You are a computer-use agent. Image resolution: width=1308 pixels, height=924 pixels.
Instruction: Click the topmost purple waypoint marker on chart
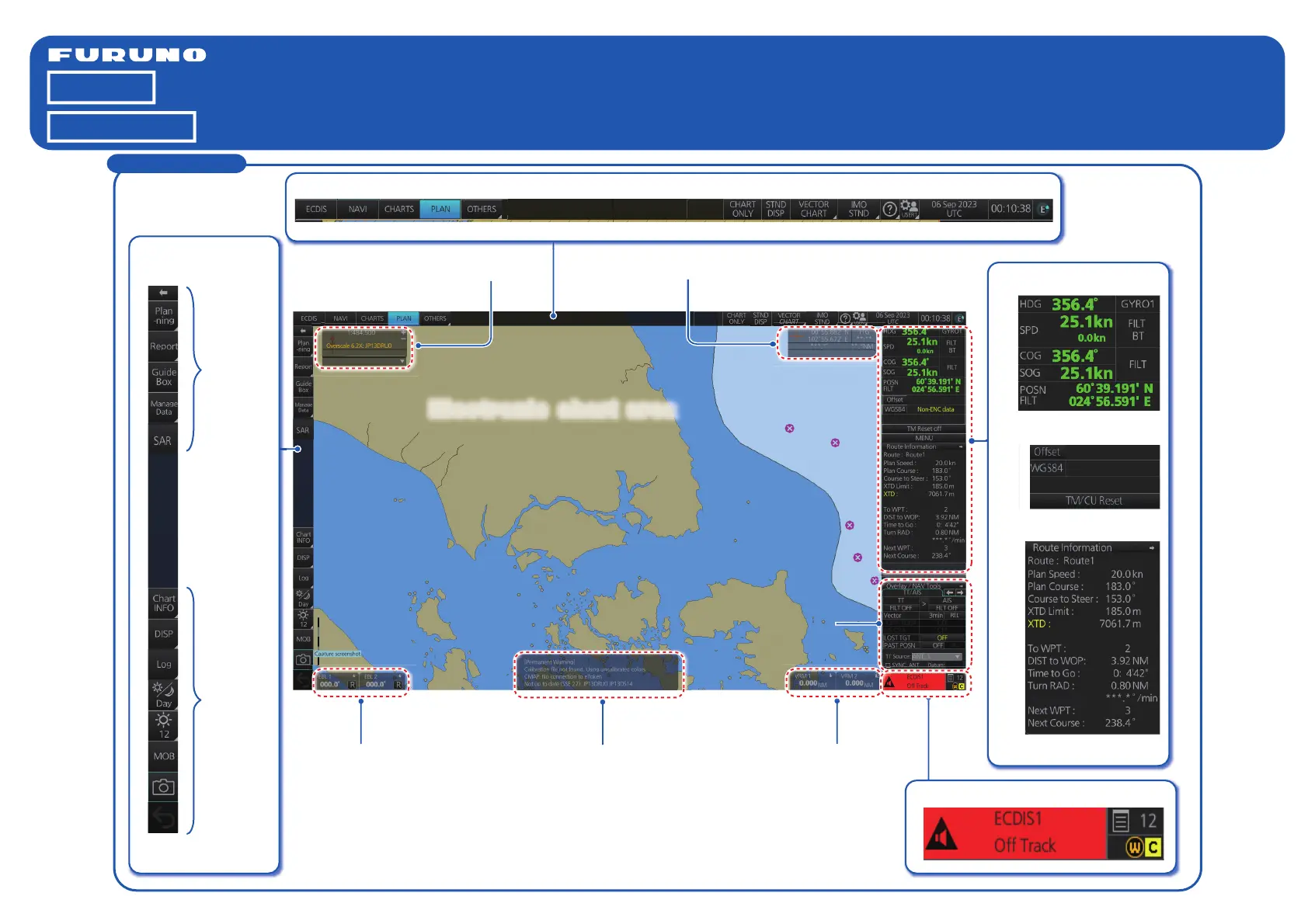(789, 429)
